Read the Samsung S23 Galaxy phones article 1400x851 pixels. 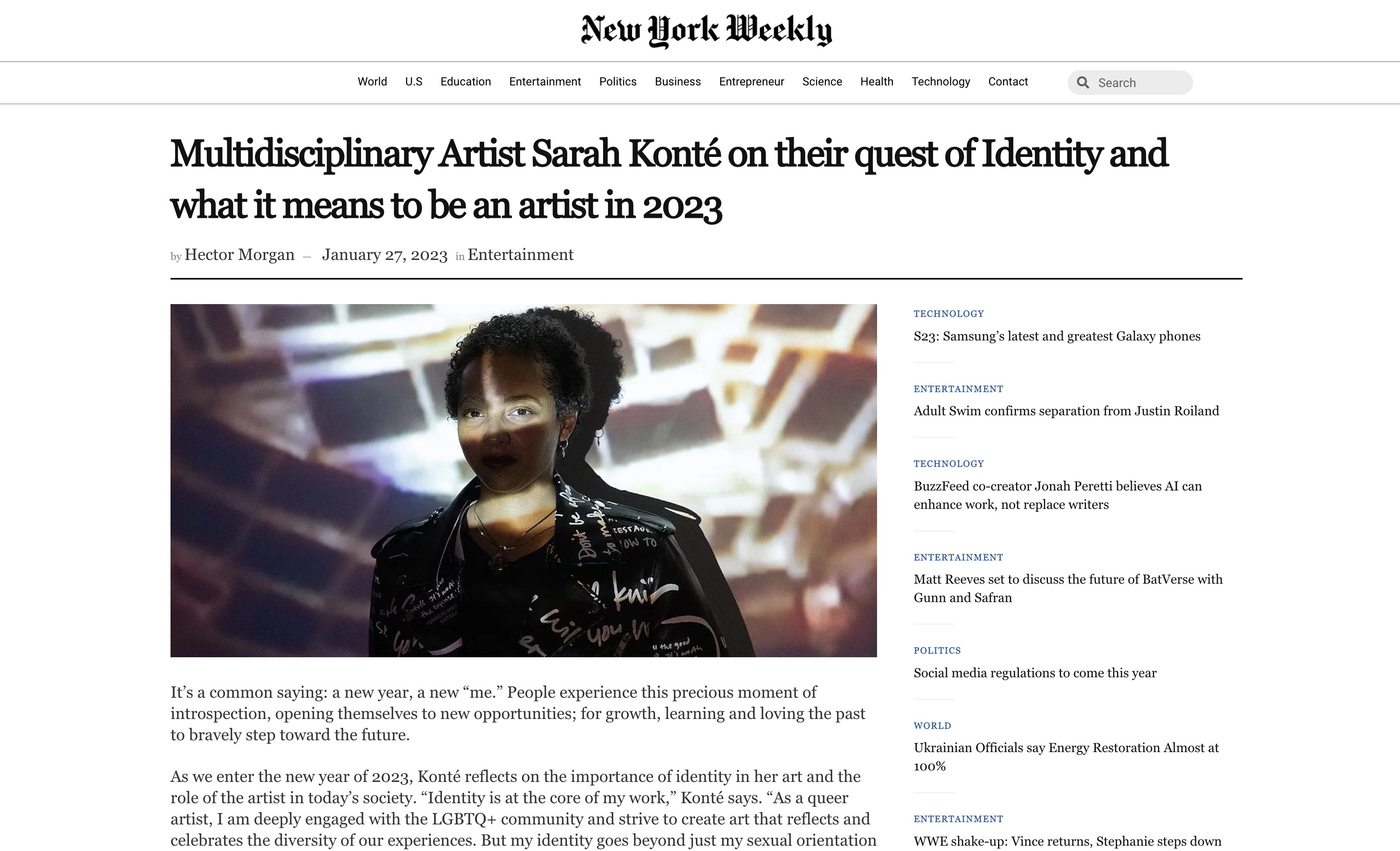click(x=1057, y=336)
